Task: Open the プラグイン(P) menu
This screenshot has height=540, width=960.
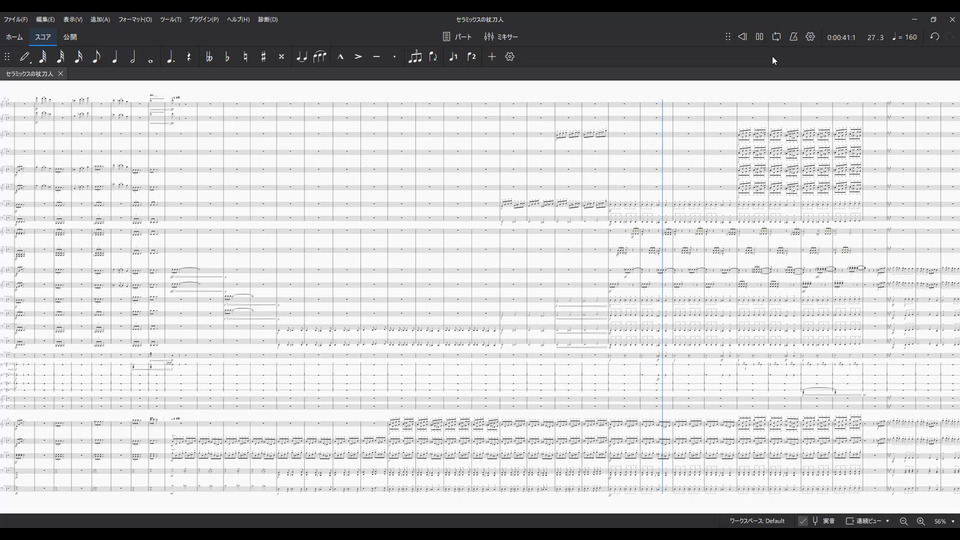Action: [204, 20]
